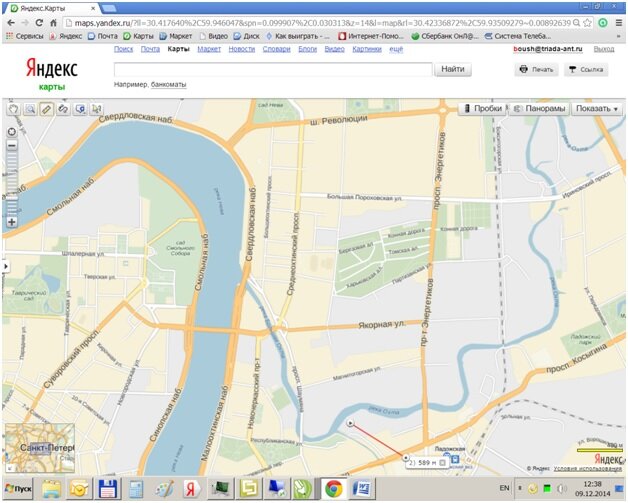Open the Поиск service link
The height and width of the screenshot is (503, 628).
123,49
